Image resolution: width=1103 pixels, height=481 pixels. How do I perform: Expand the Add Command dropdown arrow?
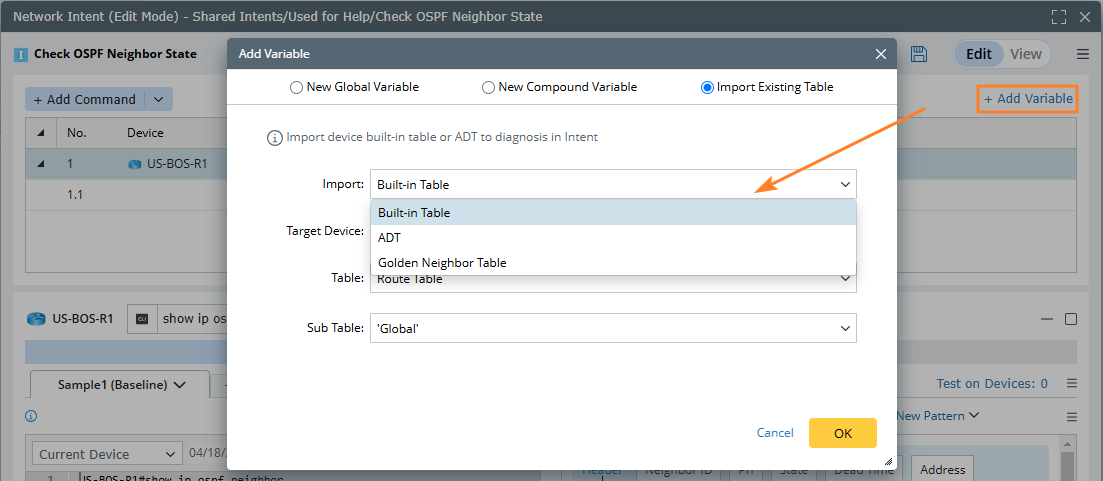click(160, 99)
